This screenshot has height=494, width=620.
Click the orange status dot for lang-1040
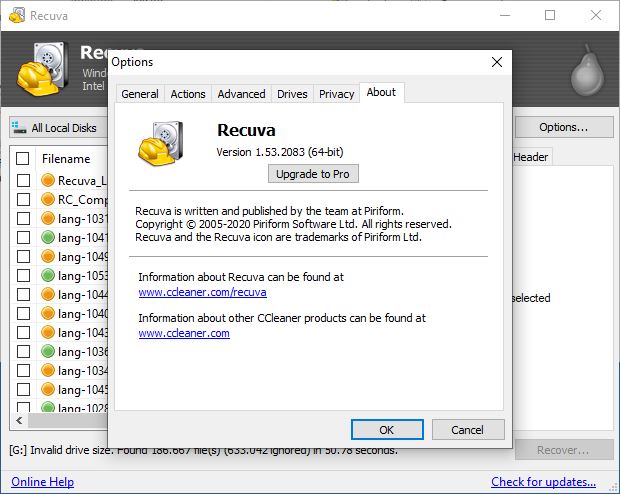tap(48, 313)
